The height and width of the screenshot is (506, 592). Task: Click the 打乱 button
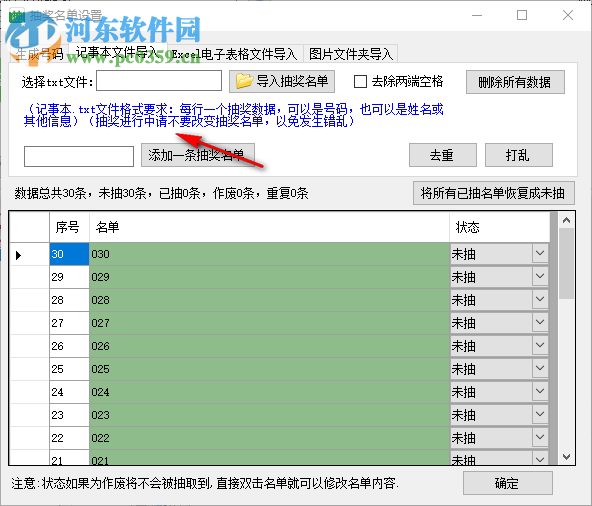(518, 155)
